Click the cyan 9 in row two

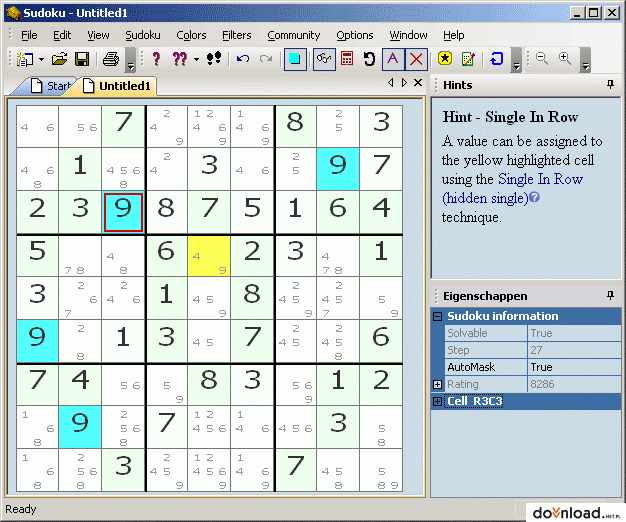click(x=338, y=169)
